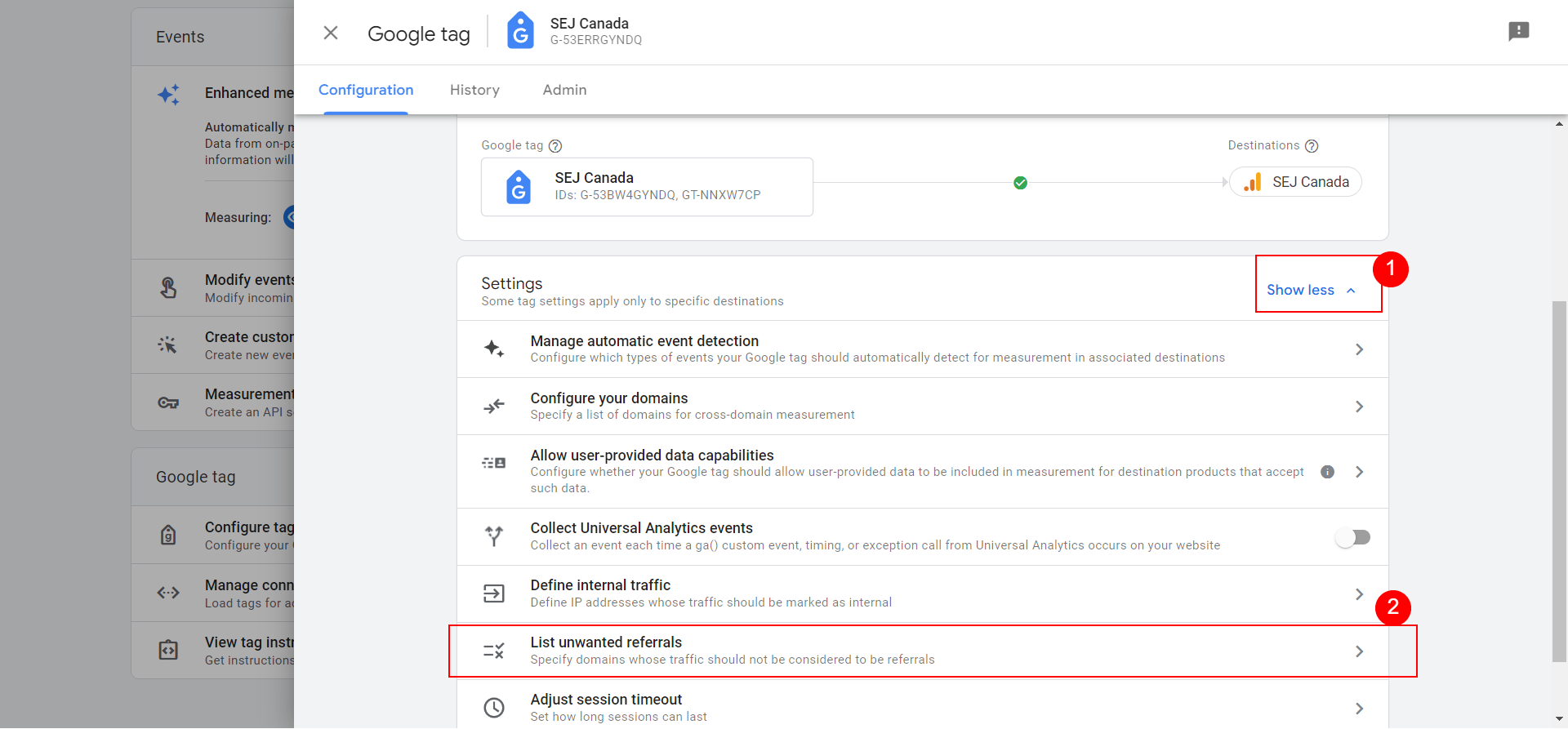1568x729 pixels.
Task: Switch to the Configuration tab
Action: tap(366, 90)
